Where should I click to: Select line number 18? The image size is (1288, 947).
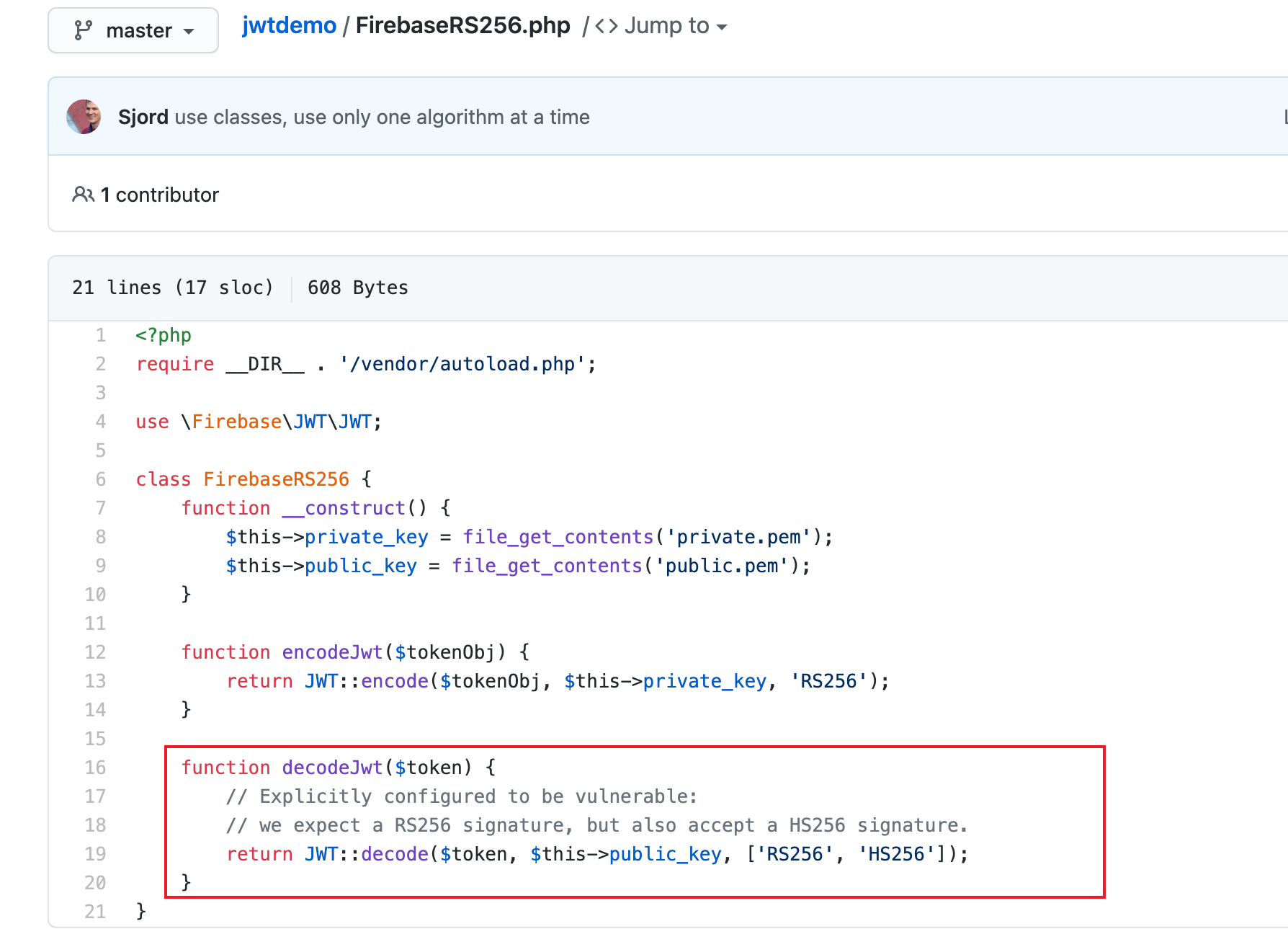pyautogui.click(x=95, y=825)
